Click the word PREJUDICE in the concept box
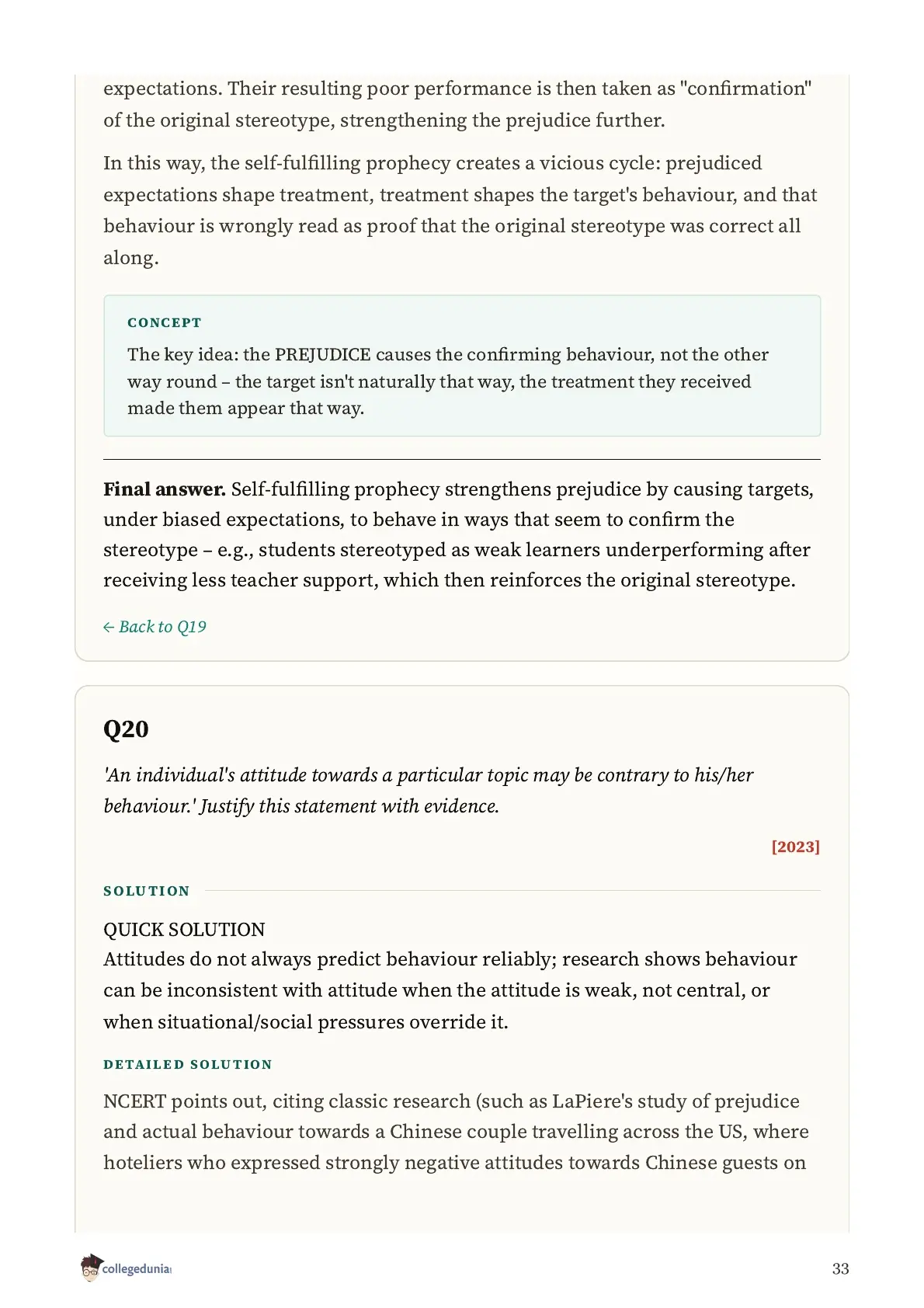The height and width of the screenshot is (1308, 924). pos(323,355)
